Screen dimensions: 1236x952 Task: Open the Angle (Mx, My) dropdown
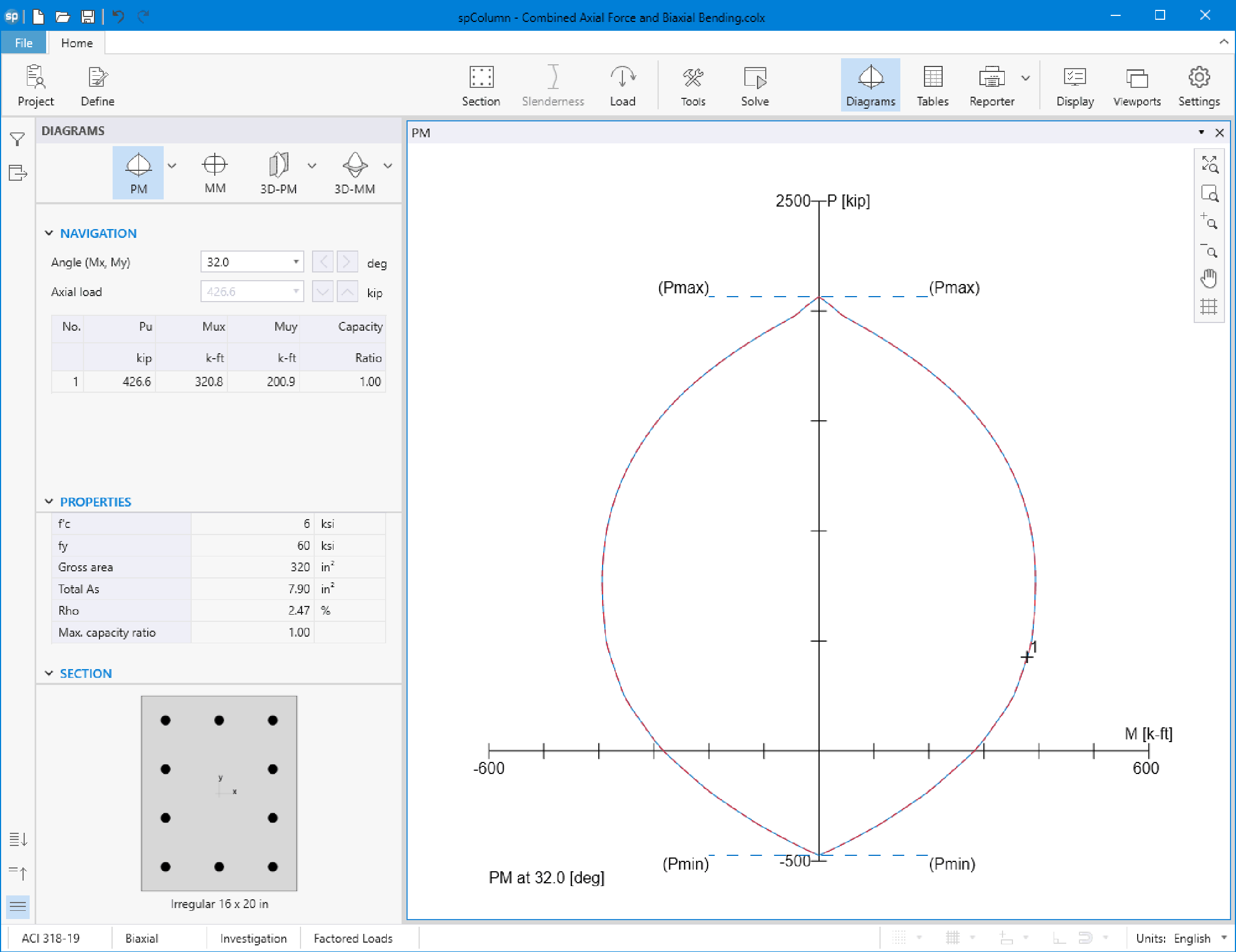click(x=296, y=261)
